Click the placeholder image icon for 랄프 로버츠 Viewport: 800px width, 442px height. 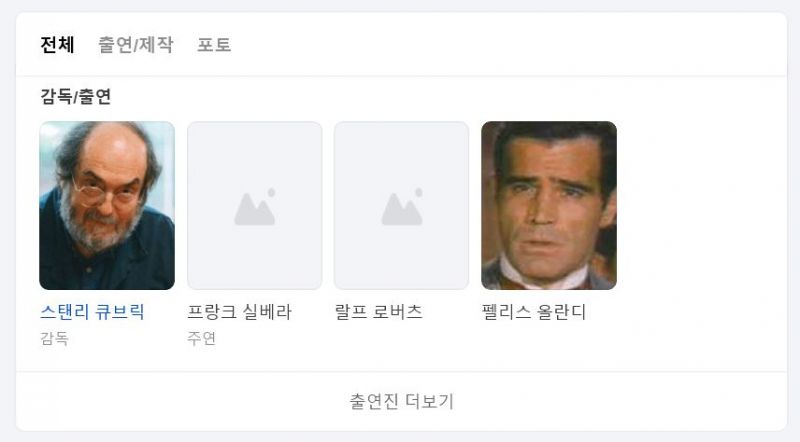coord(401,206)
